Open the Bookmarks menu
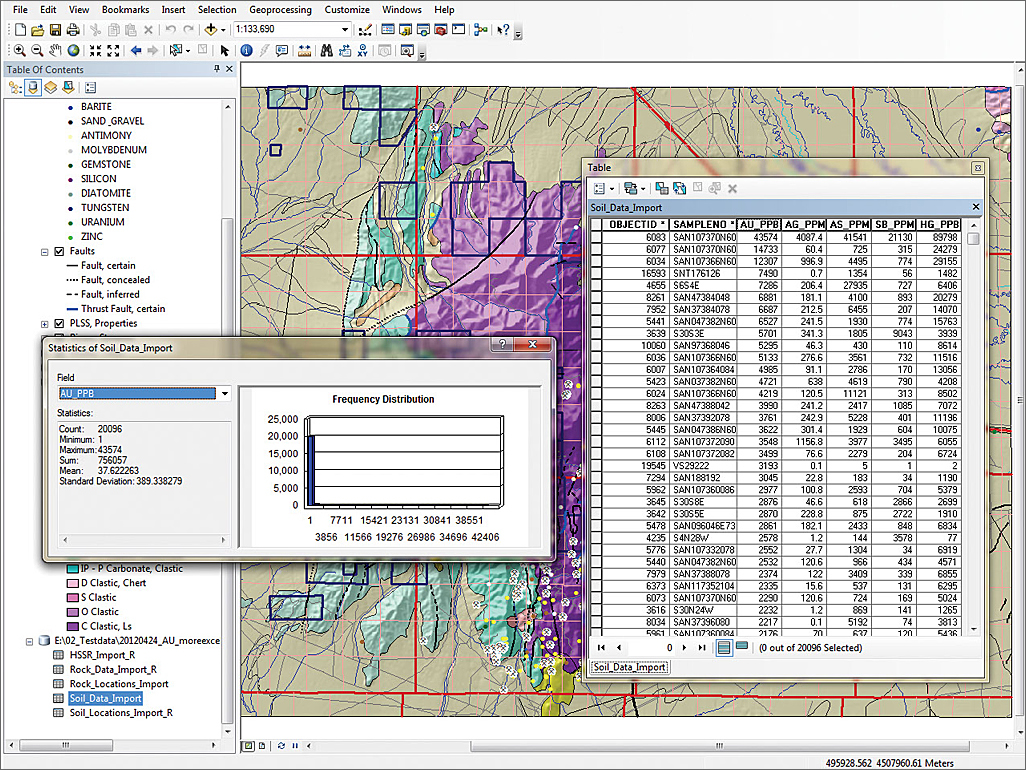The image size is (1026, 770). coord(125,10)
